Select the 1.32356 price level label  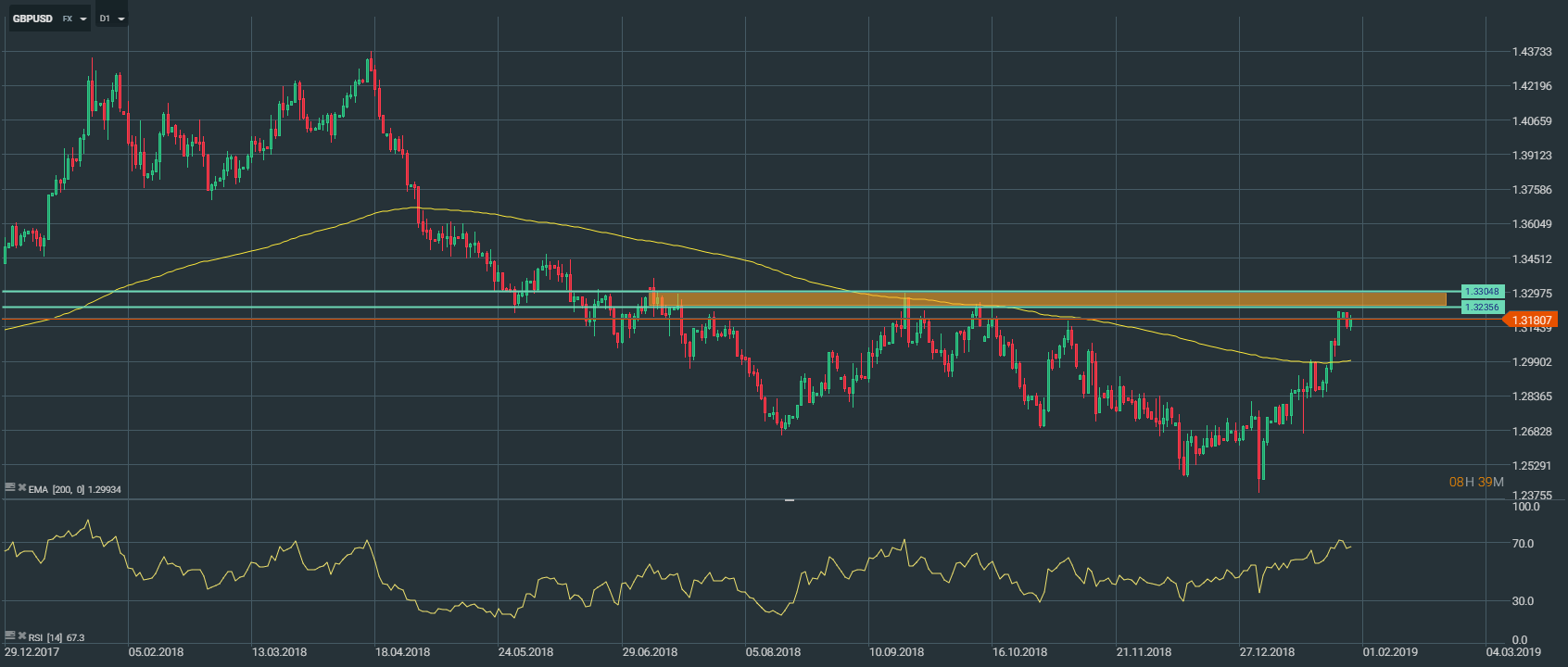pos(1481,307)
